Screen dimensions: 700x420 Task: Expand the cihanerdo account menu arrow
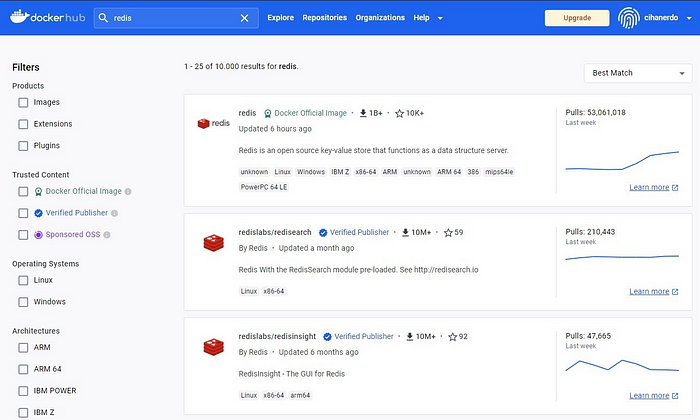(689, 18)
